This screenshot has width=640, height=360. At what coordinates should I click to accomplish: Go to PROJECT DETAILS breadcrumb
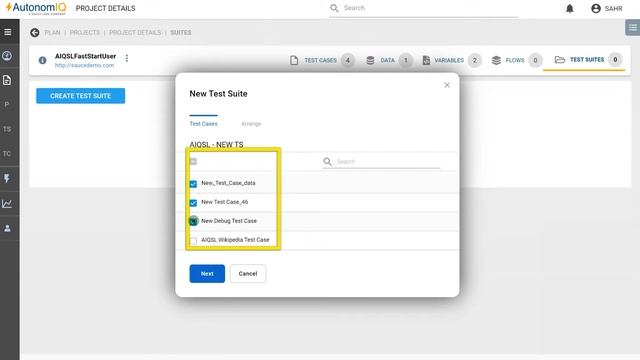(x=135, y=33)
